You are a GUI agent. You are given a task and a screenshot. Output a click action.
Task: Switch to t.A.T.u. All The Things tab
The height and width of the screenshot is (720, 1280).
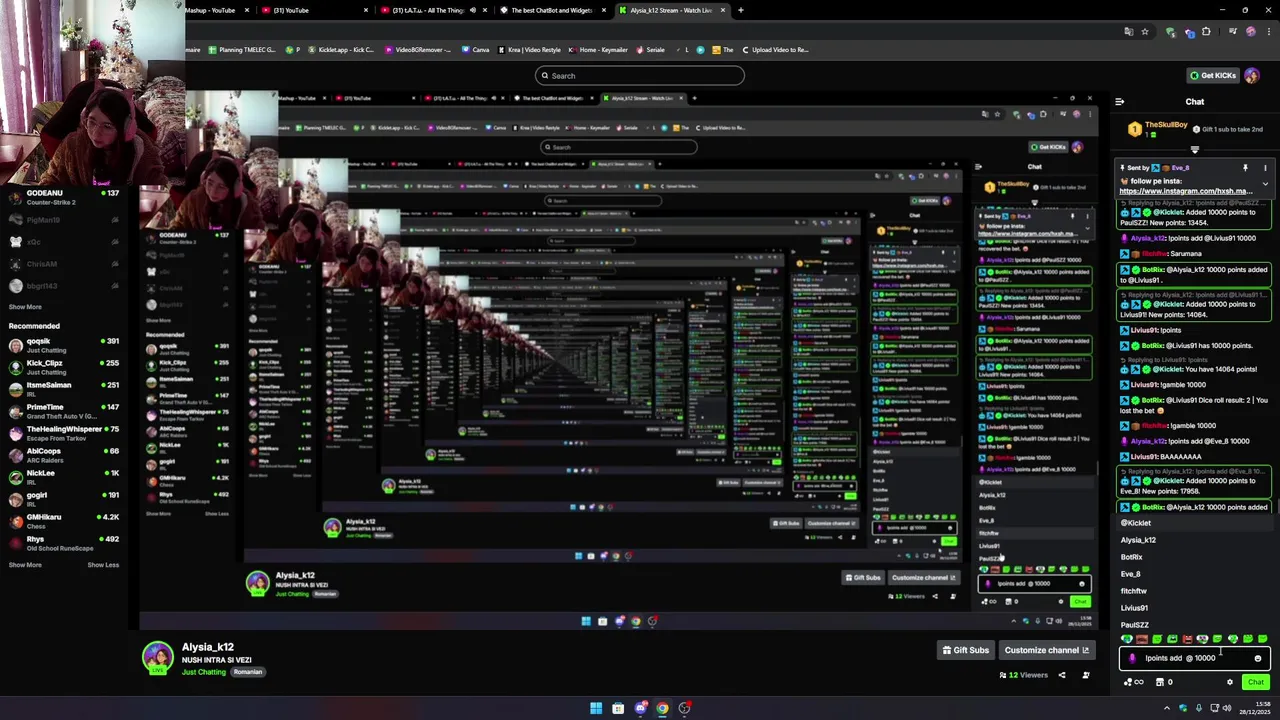(x=432, y=10)
